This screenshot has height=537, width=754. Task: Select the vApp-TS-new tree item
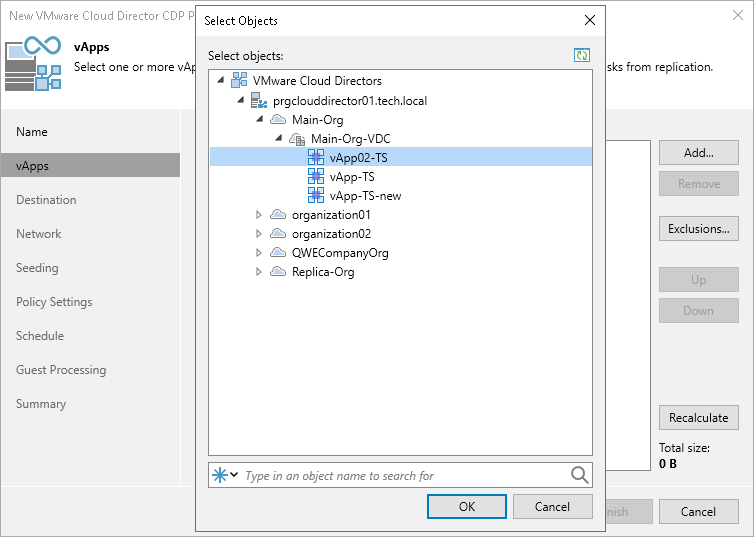(365, 196)
